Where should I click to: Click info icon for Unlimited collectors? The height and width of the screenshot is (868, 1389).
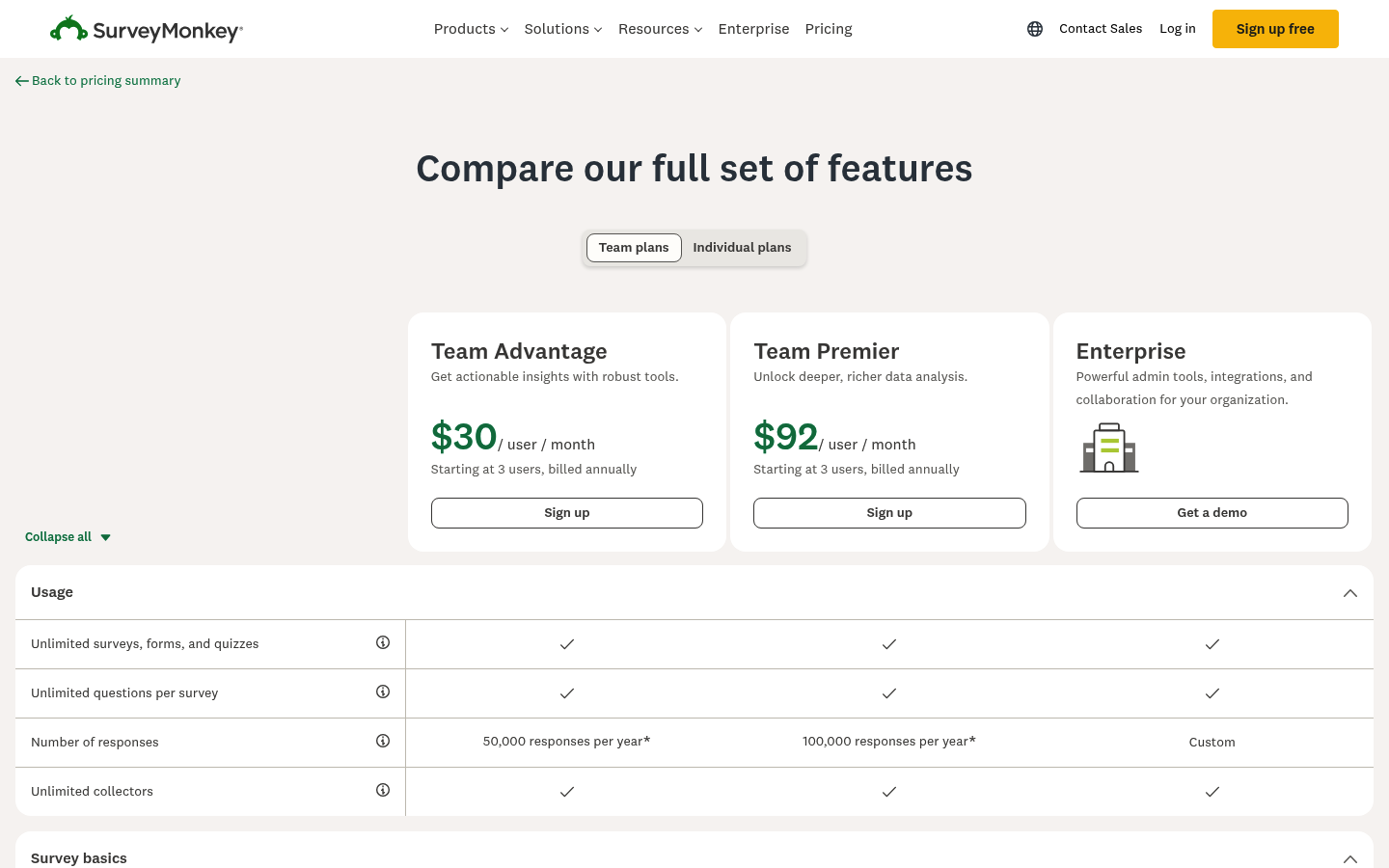point(383,790)
